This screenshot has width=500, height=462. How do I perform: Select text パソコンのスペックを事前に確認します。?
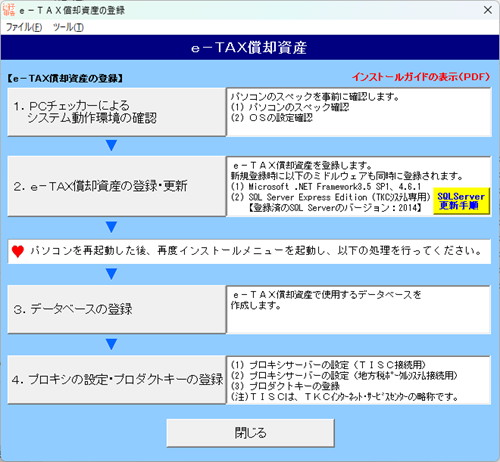pyautogui.click(x=315, y=97)
